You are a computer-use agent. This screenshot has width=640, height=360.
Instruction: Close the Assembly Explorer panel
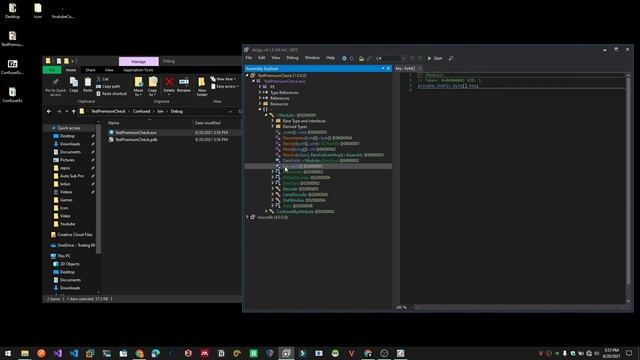point(388,69)
